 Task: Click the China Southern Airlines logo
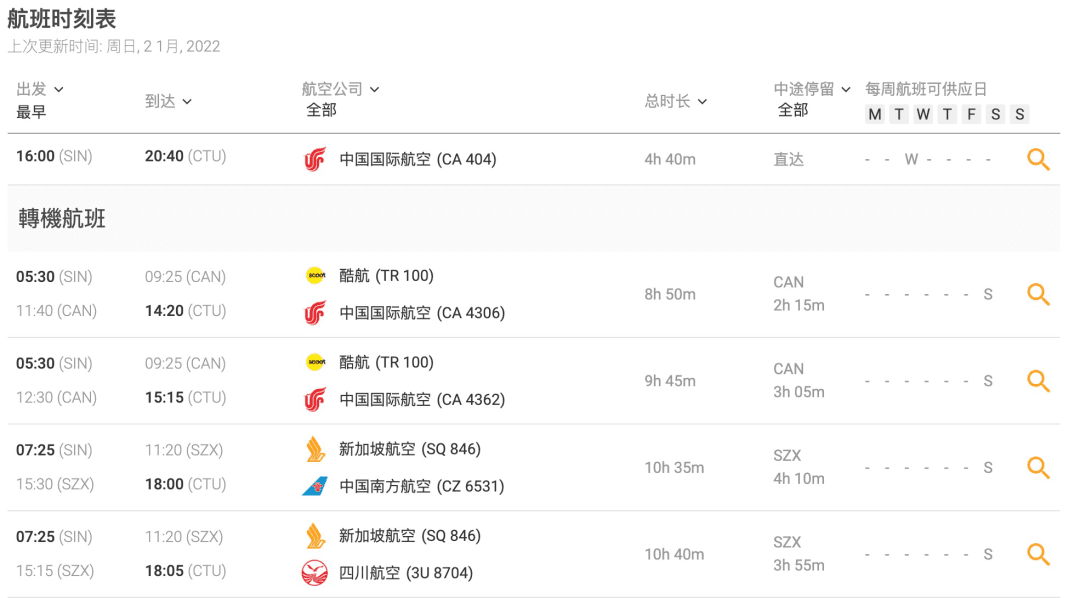(315, 486)
